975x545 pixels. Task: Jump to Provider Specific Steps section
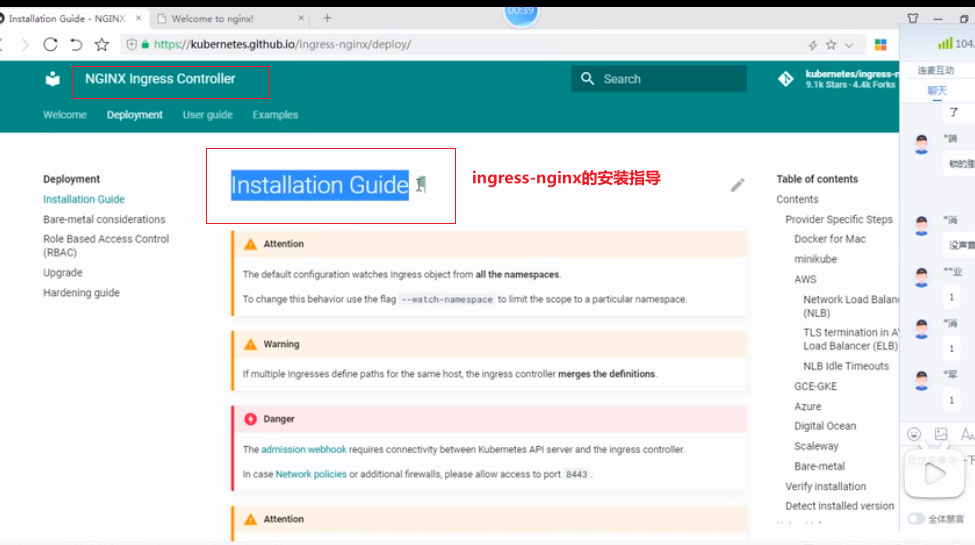point(839,219)
